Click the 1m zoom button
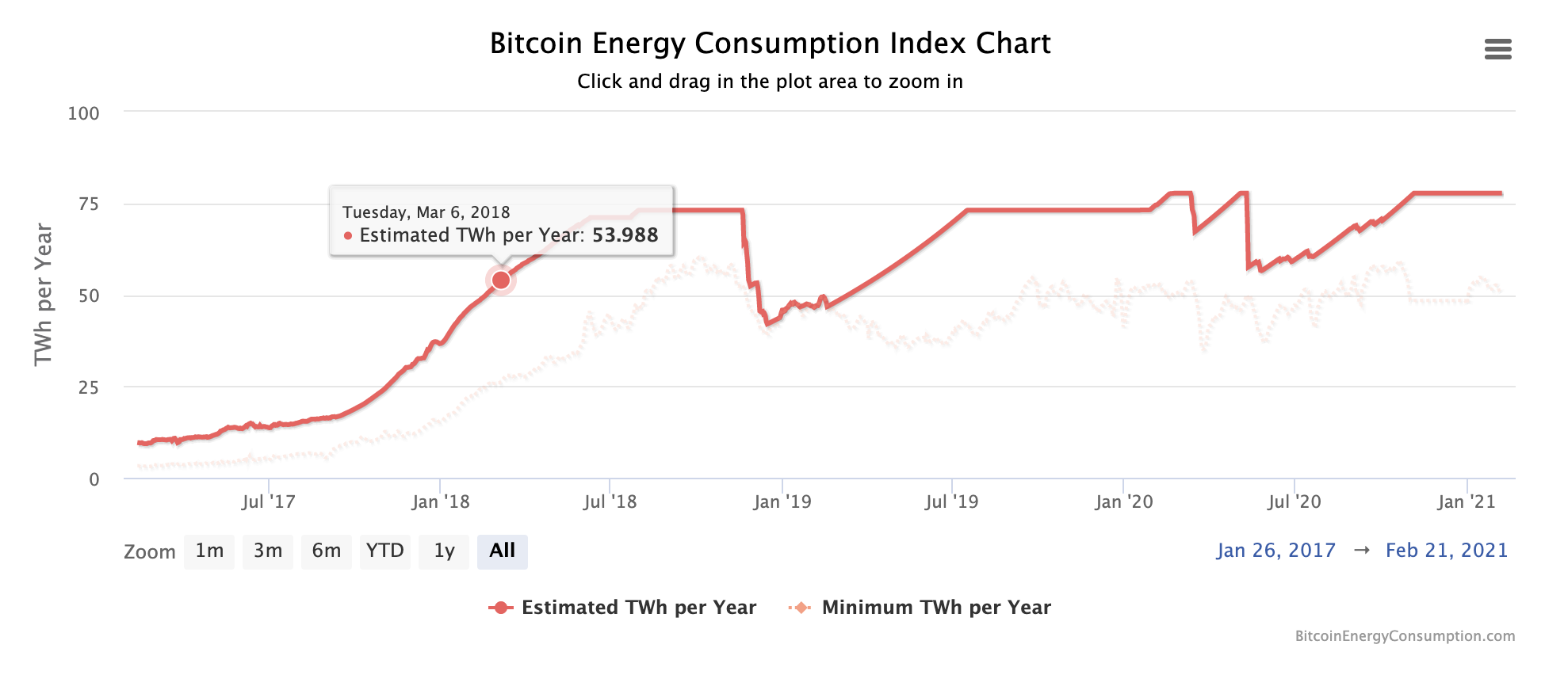This screenshot has width=1568, height=675. click(208, 551)
